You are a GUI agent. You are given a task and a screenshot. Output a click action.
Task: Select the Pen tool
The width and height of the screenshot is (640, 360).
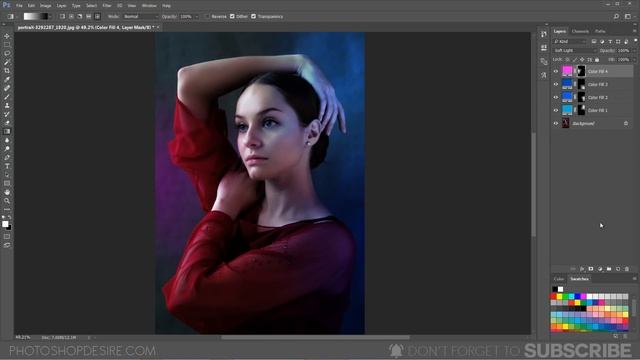tap(7, 158)
